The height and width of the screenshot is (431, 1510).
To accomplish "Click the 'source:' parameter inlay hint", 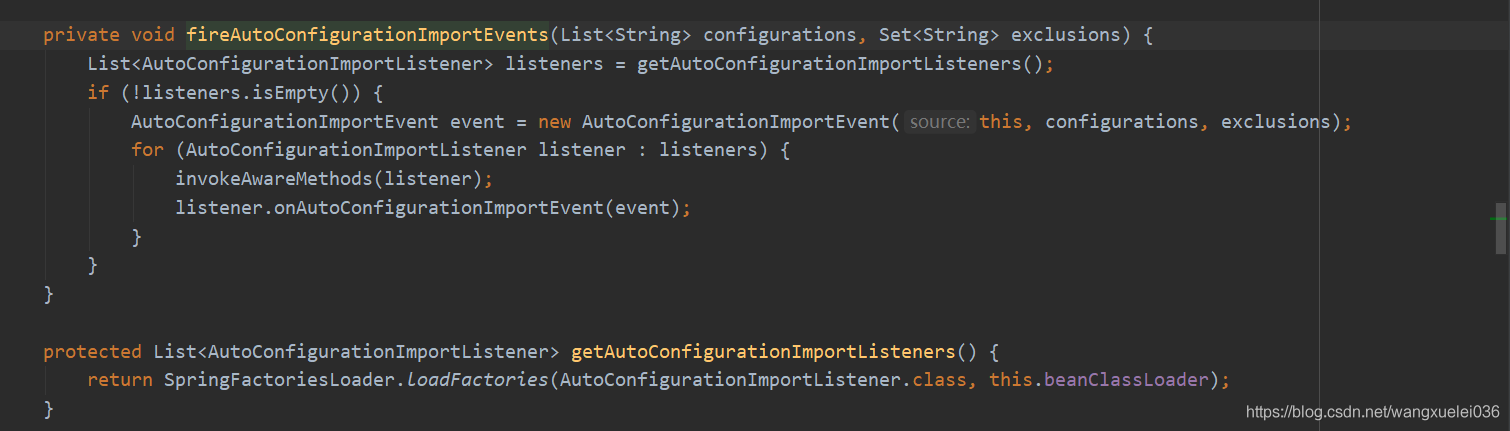I will (x=939, y=122).
